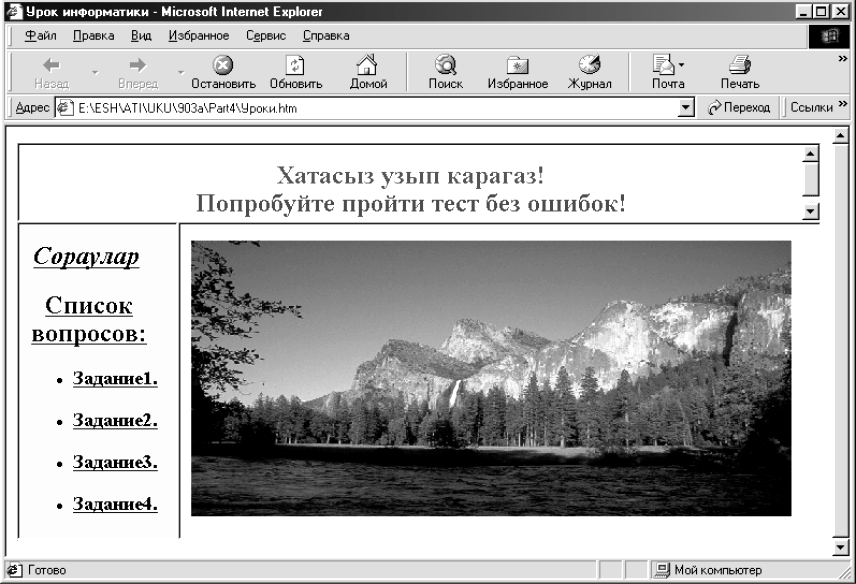The height and width of the screenshot is (584, 856).
Task: Open the Справка menu
Action: (326, 36)
